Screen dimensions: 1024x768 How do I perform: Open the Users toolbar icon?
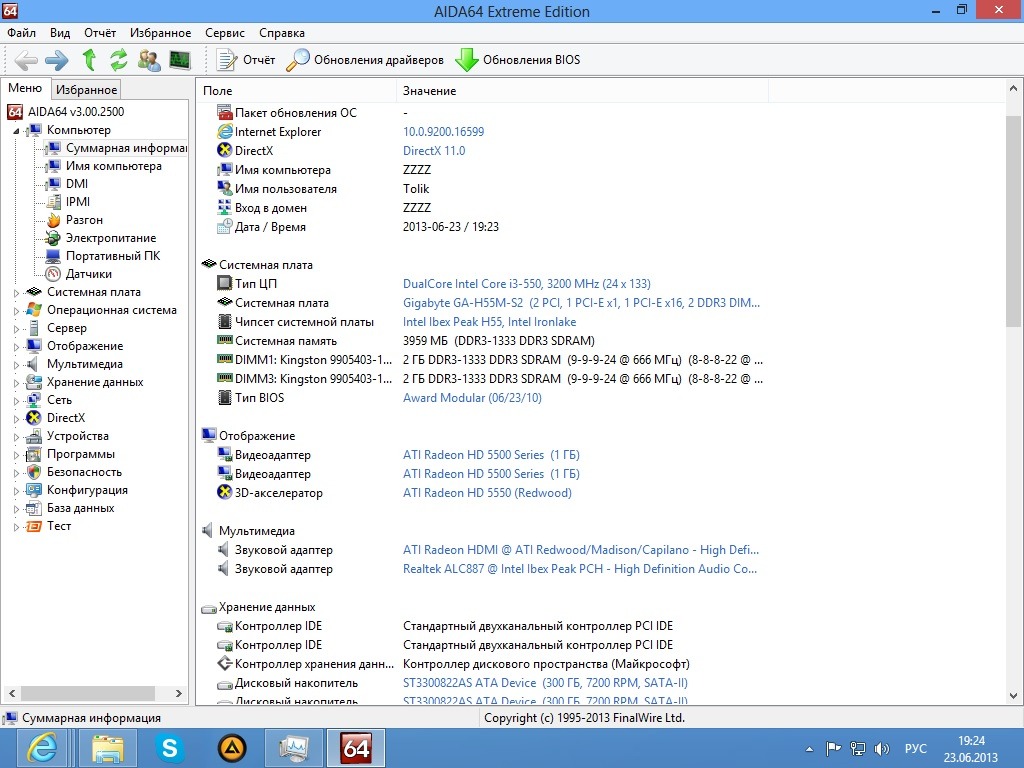[x=150, y=60]
